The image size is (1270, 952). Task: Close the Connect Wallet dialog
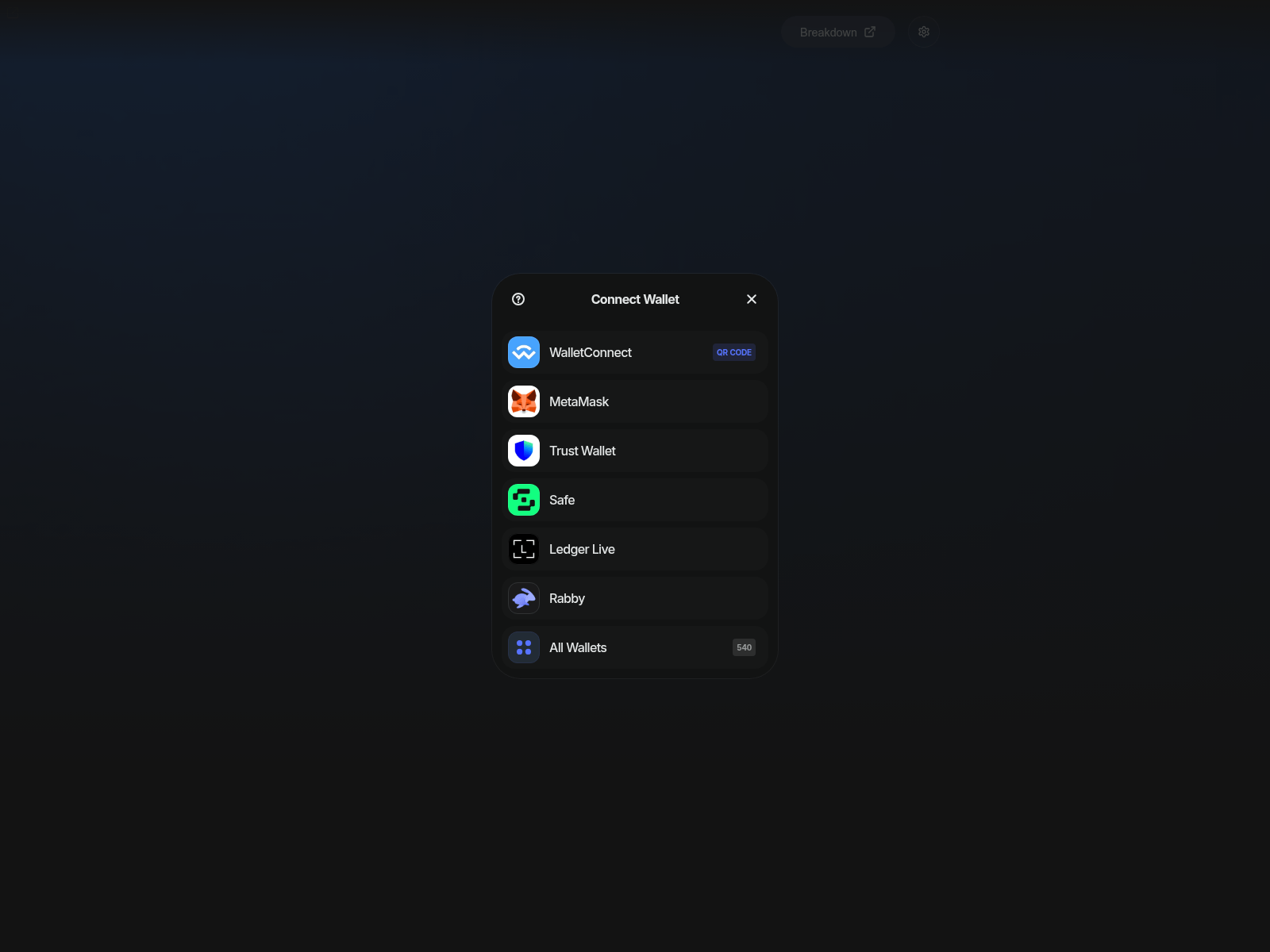(x=752, y=299)
